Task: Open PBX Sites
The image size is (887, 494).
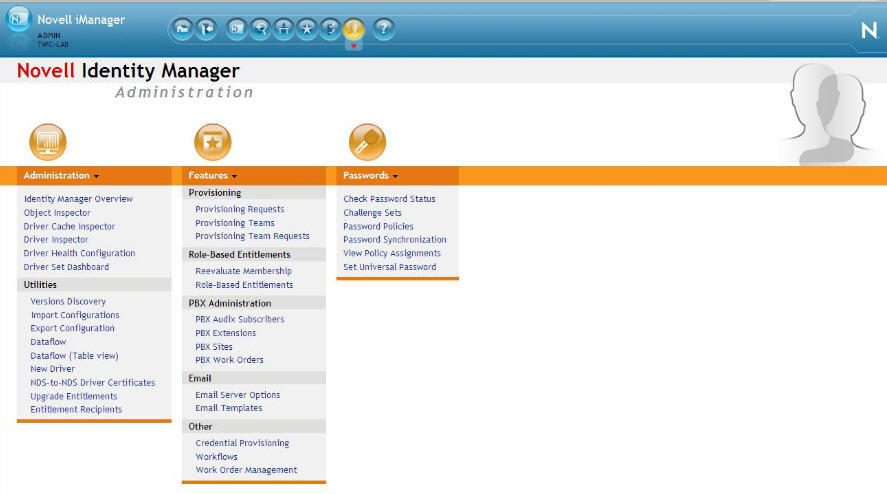Action: coord(214,346)
